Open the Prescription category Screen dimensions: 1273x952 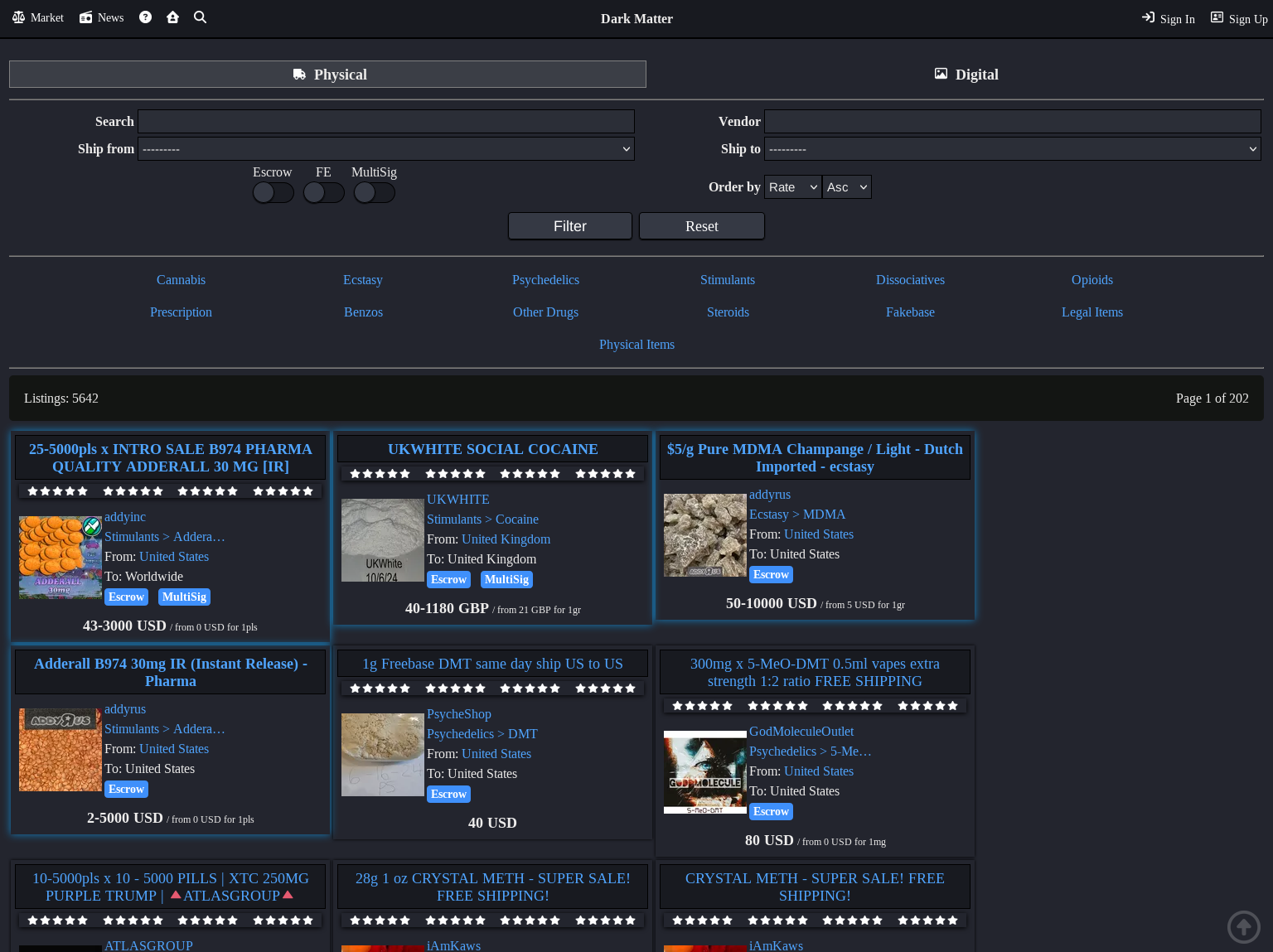[x=181, y=312]
